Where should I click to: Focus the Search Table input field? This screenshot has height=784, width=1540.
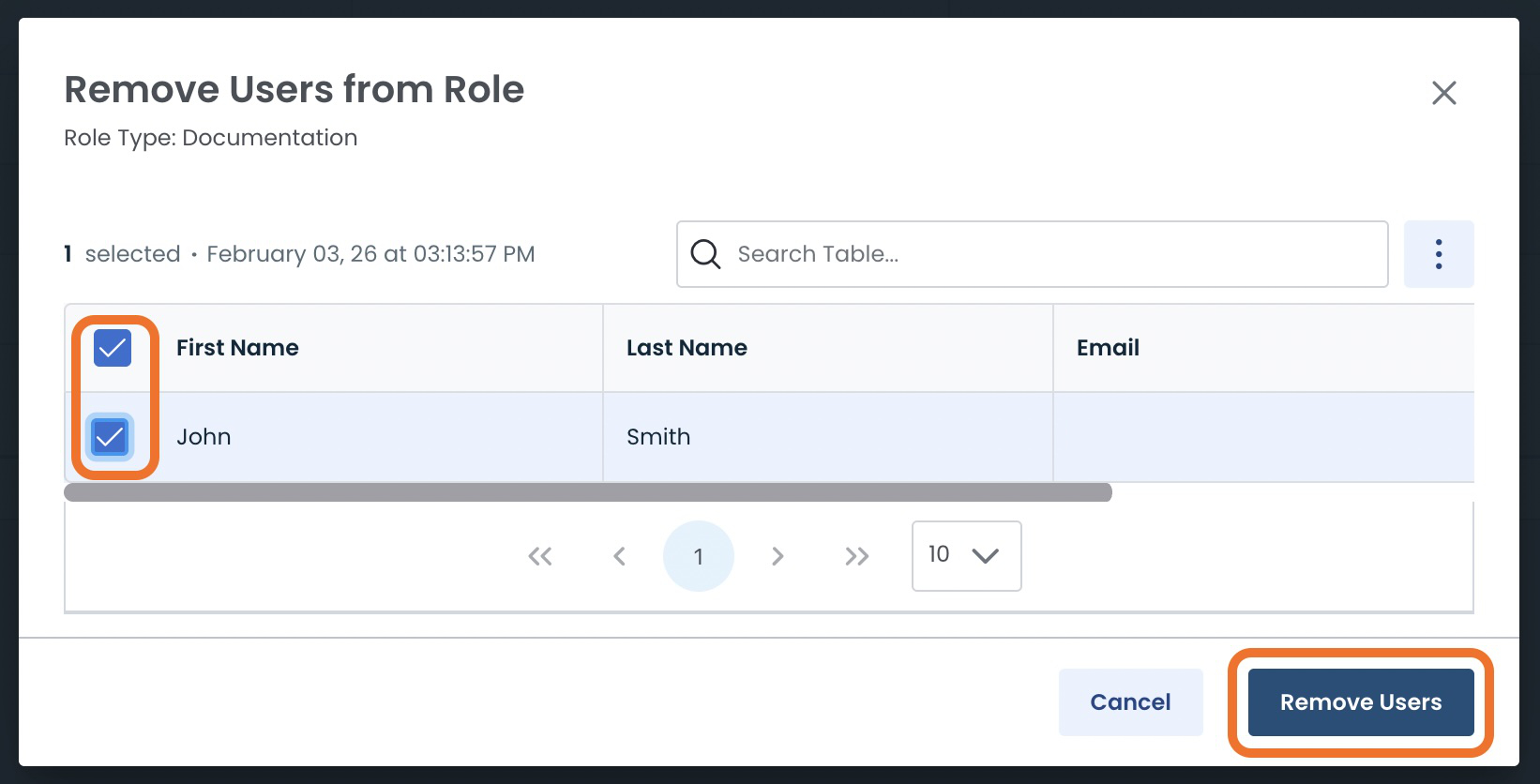[1033, 254]
